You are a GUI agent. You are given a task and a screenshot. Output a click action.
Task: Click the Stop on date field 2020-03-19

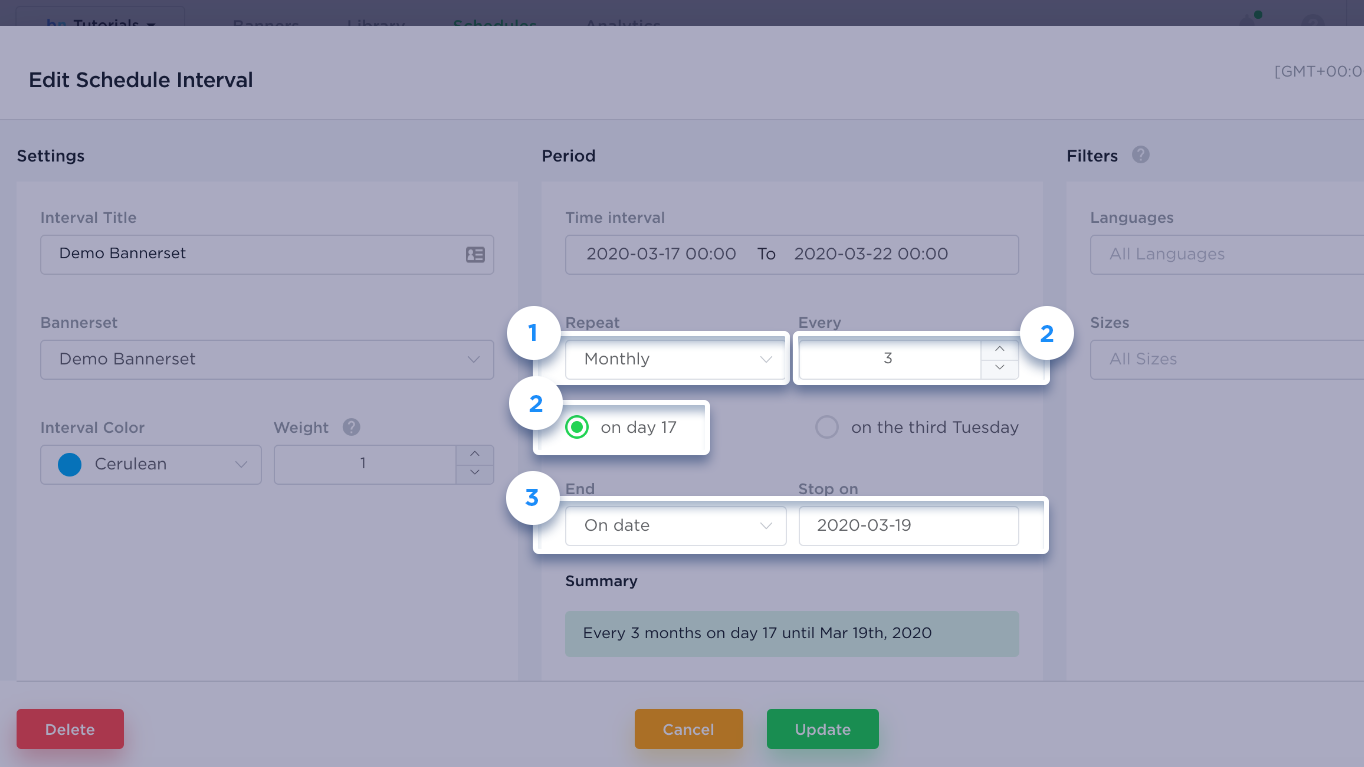click(x=909, y=526)
